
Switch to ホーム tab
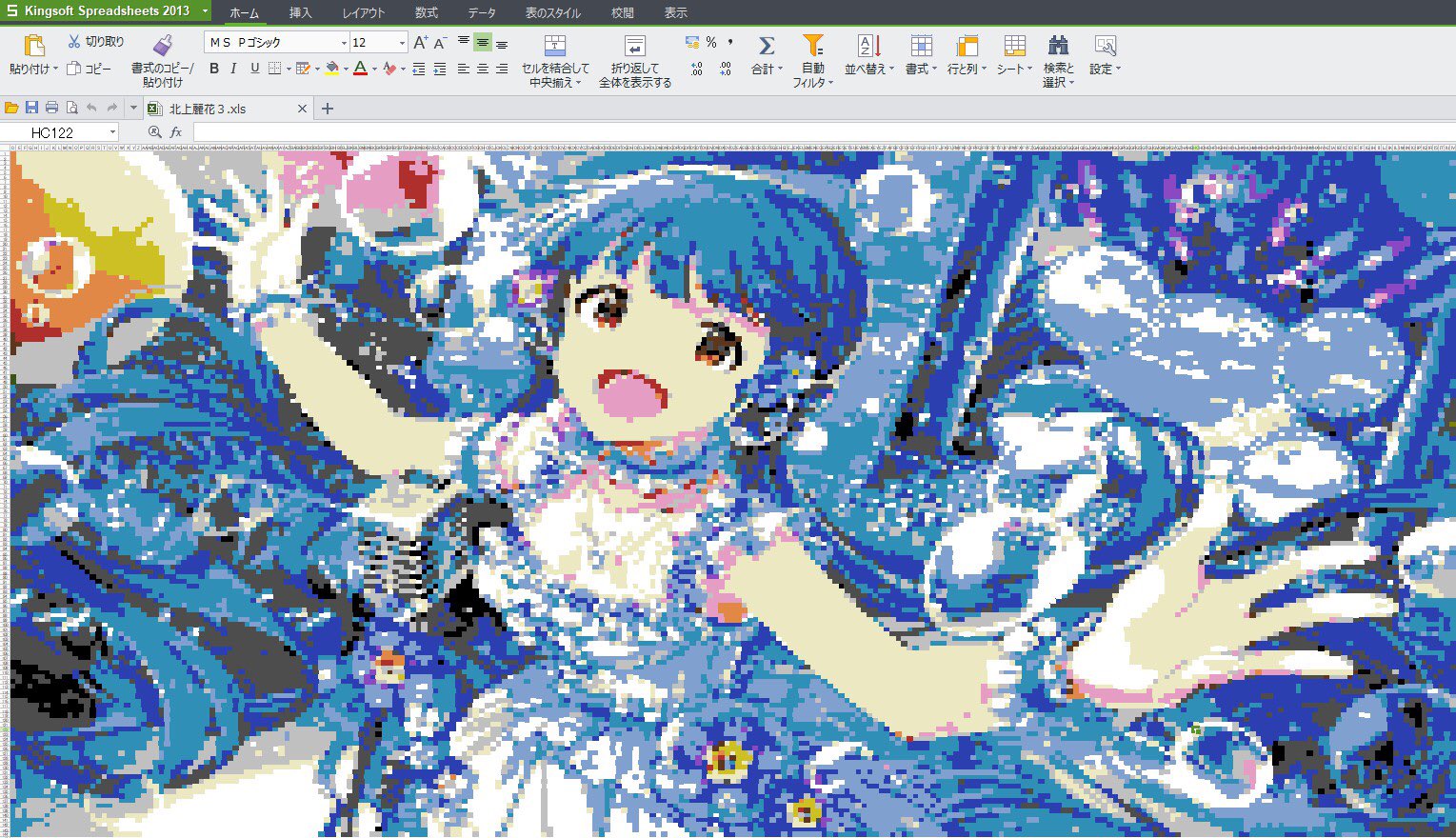(x=244, y=13)
